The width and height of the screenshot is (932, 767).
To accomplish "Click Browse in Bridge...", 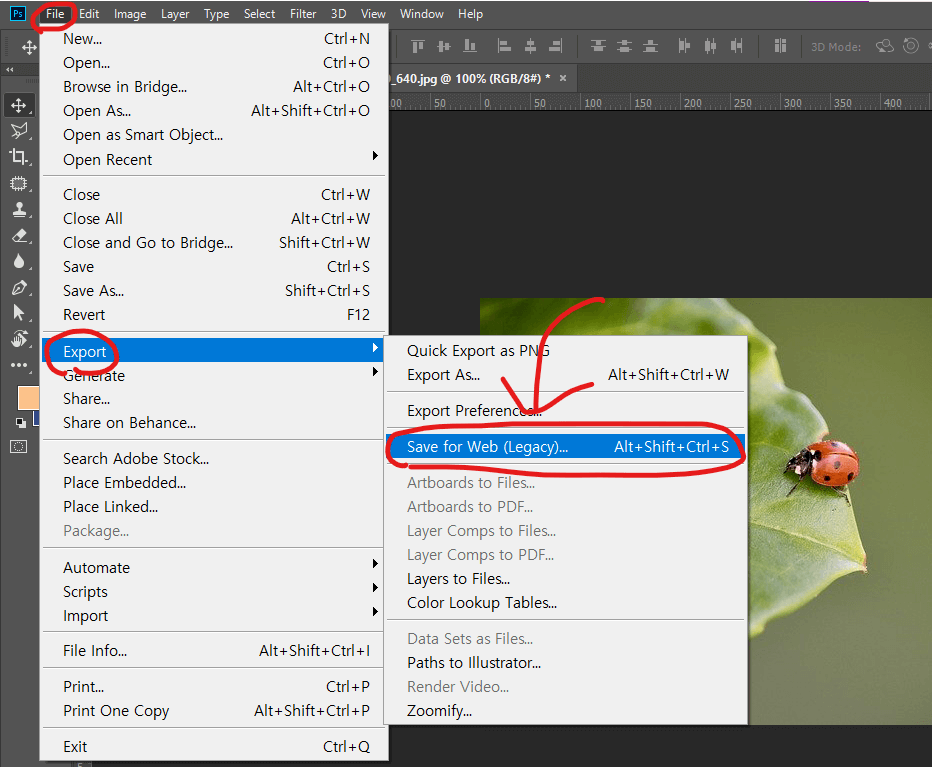I will coord(214,87).
